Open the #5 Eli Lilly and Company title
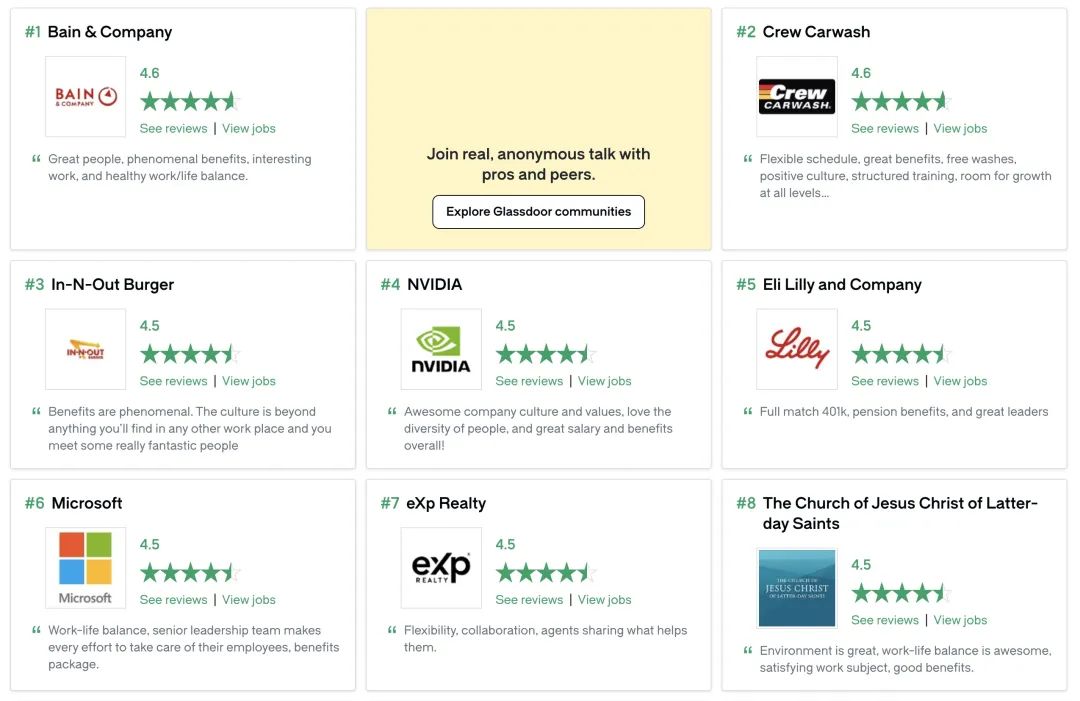 click(x=829, y=284)
